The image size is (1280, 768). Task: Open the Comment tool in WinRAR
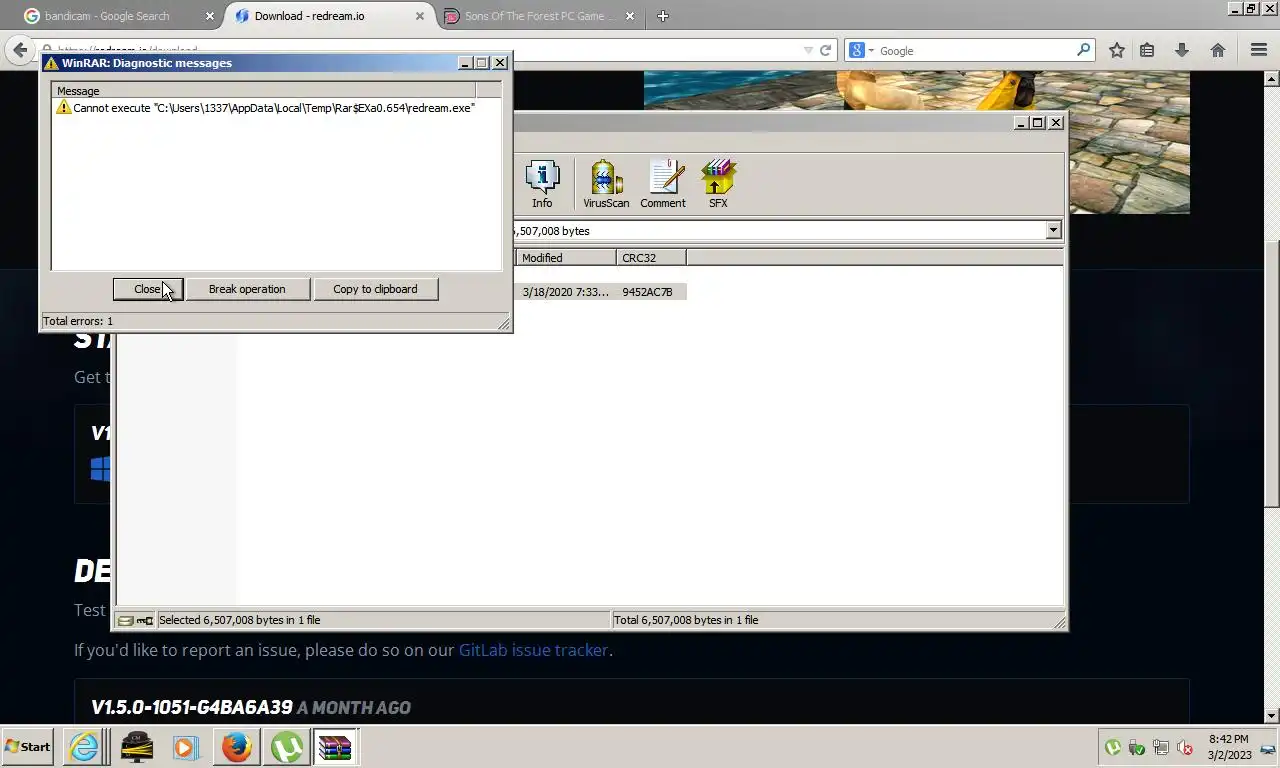(x=663, y=185)
